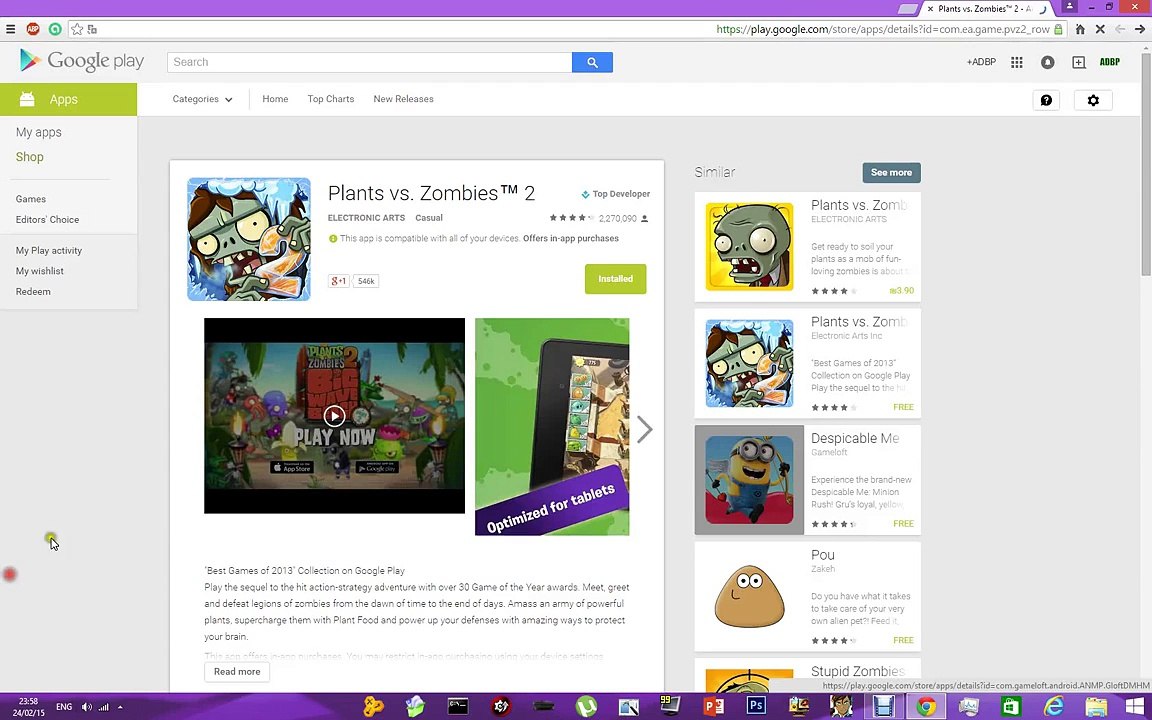Open the ADBP account avatar
The height and width of the screenshot is (720, 1152).
click(1110, 62)
